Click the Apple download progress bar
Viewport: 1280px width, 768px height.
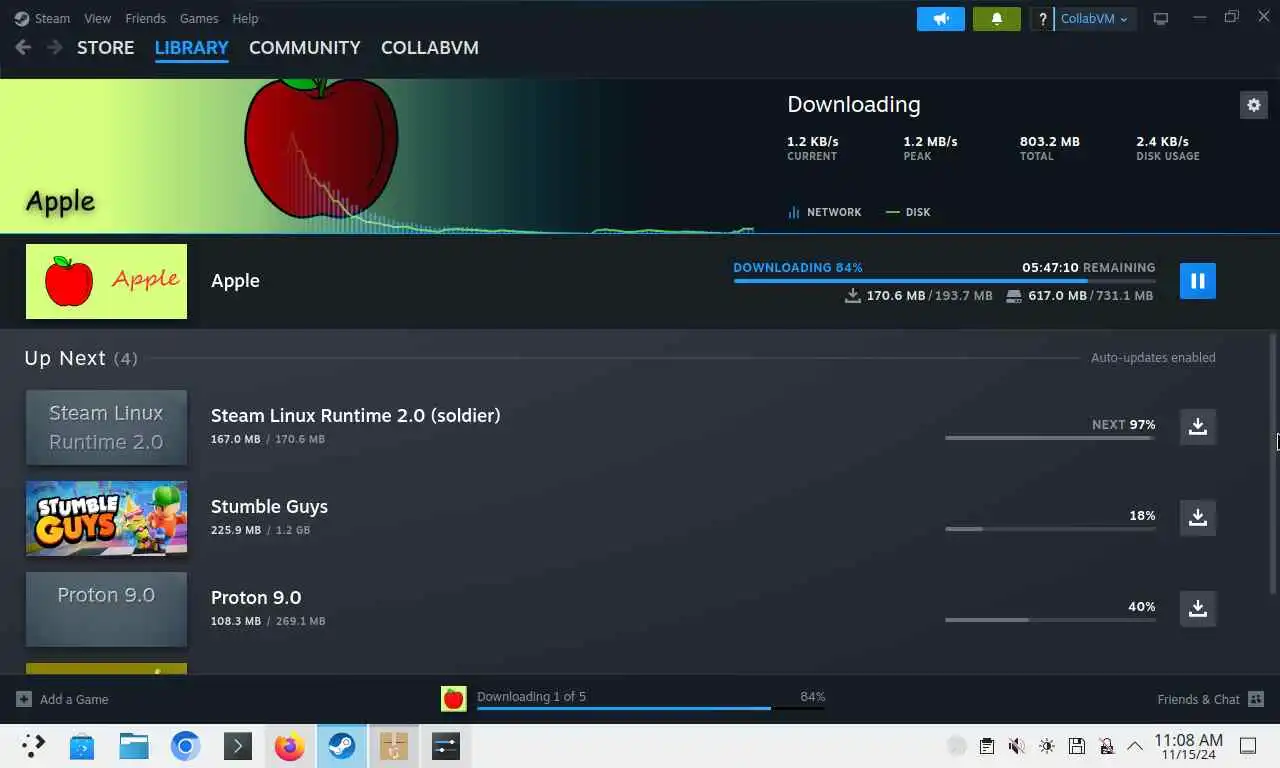click(x=944, y=281)
